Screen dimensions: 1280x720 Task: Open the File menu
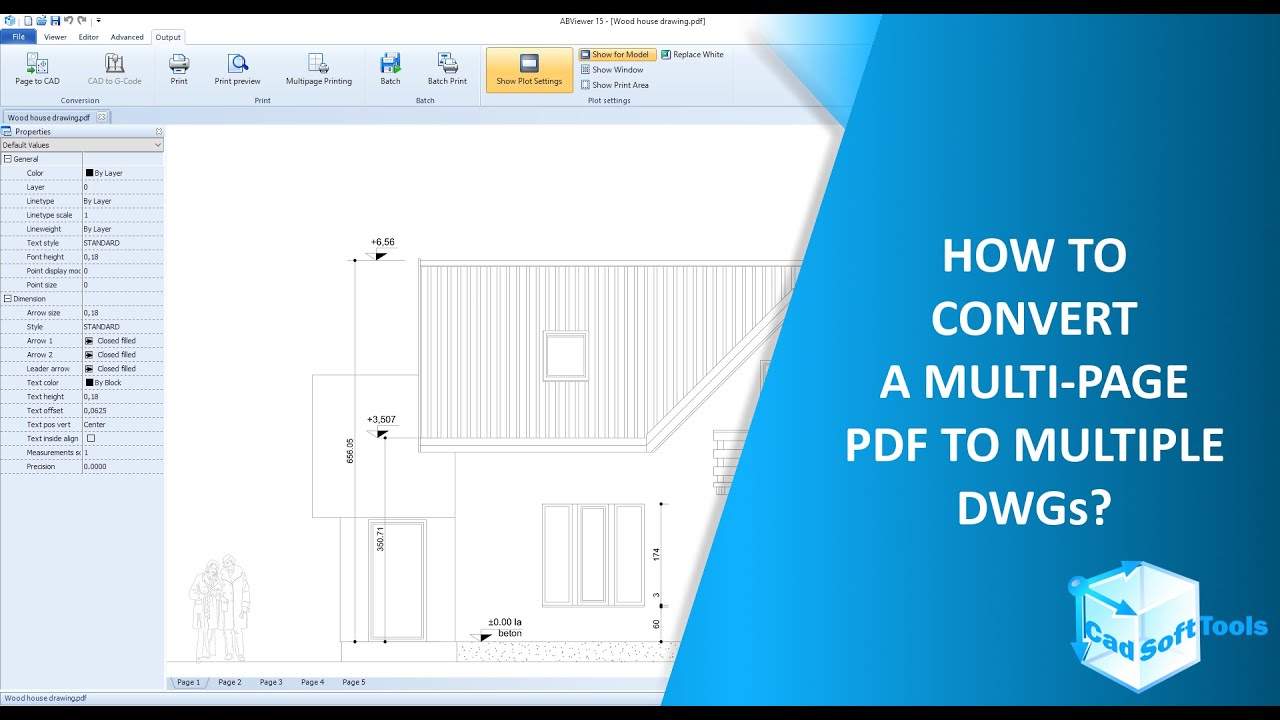pos(18,37)
